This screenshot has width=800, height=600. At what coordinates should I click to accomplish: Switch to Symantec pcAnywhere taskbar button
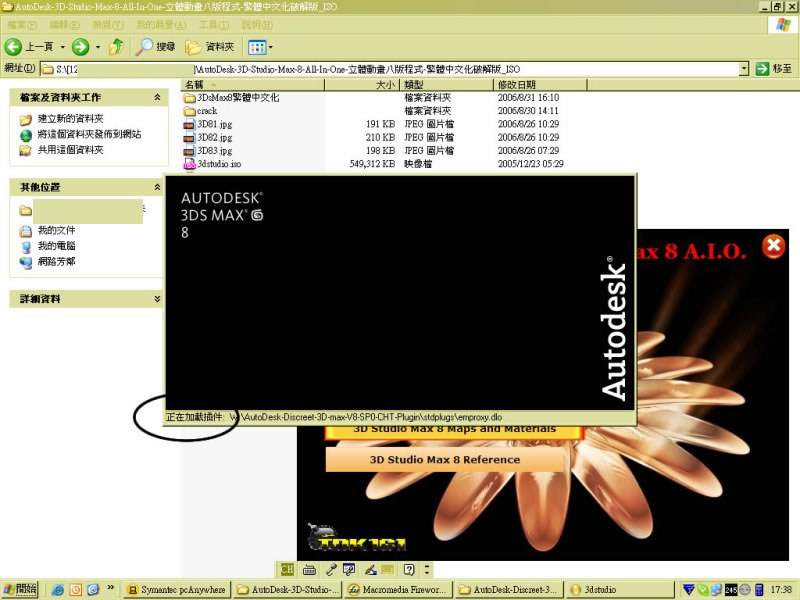coord(177,590)
